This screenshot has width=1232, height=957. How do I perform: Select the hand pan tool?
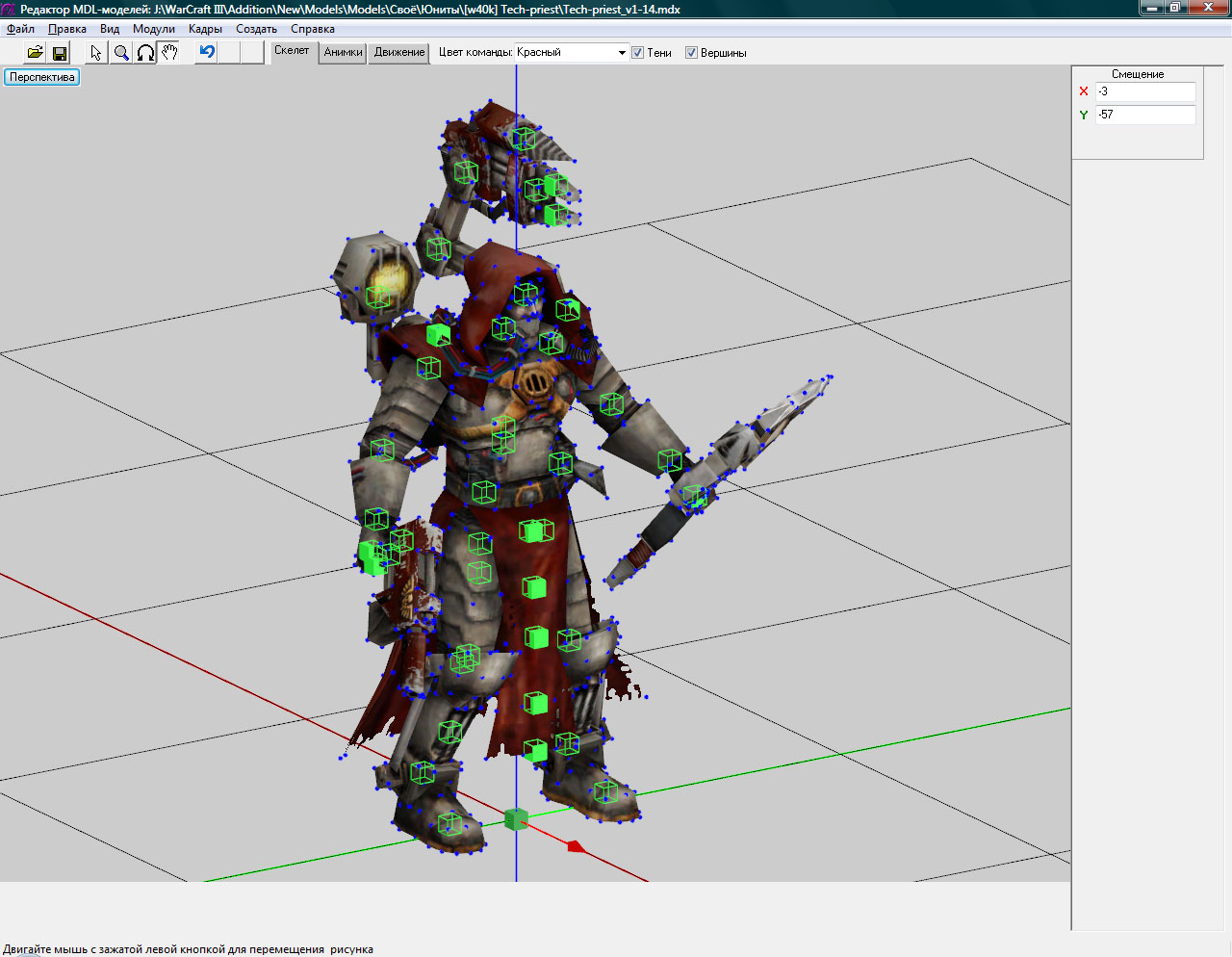point(169,52)
